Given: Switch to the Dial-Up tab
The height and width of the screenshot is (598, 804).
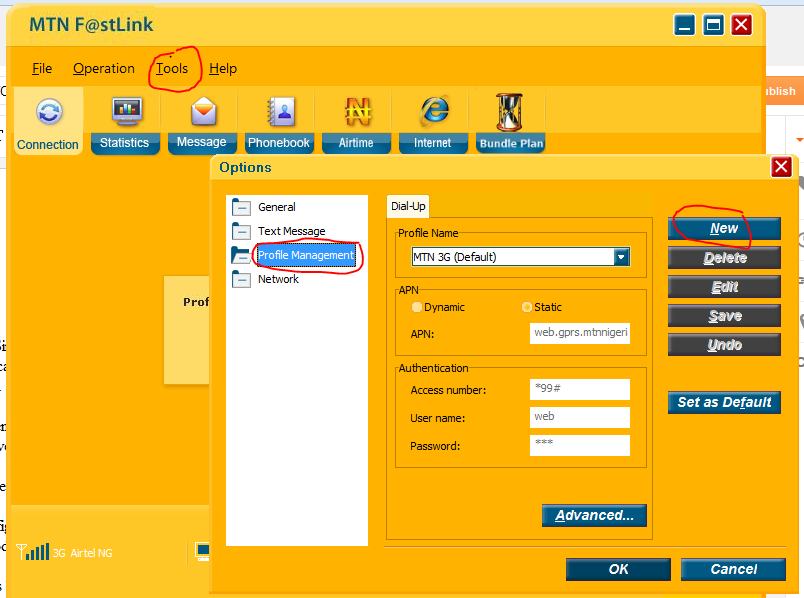Looking at the screenshot, I should (408, 206).
